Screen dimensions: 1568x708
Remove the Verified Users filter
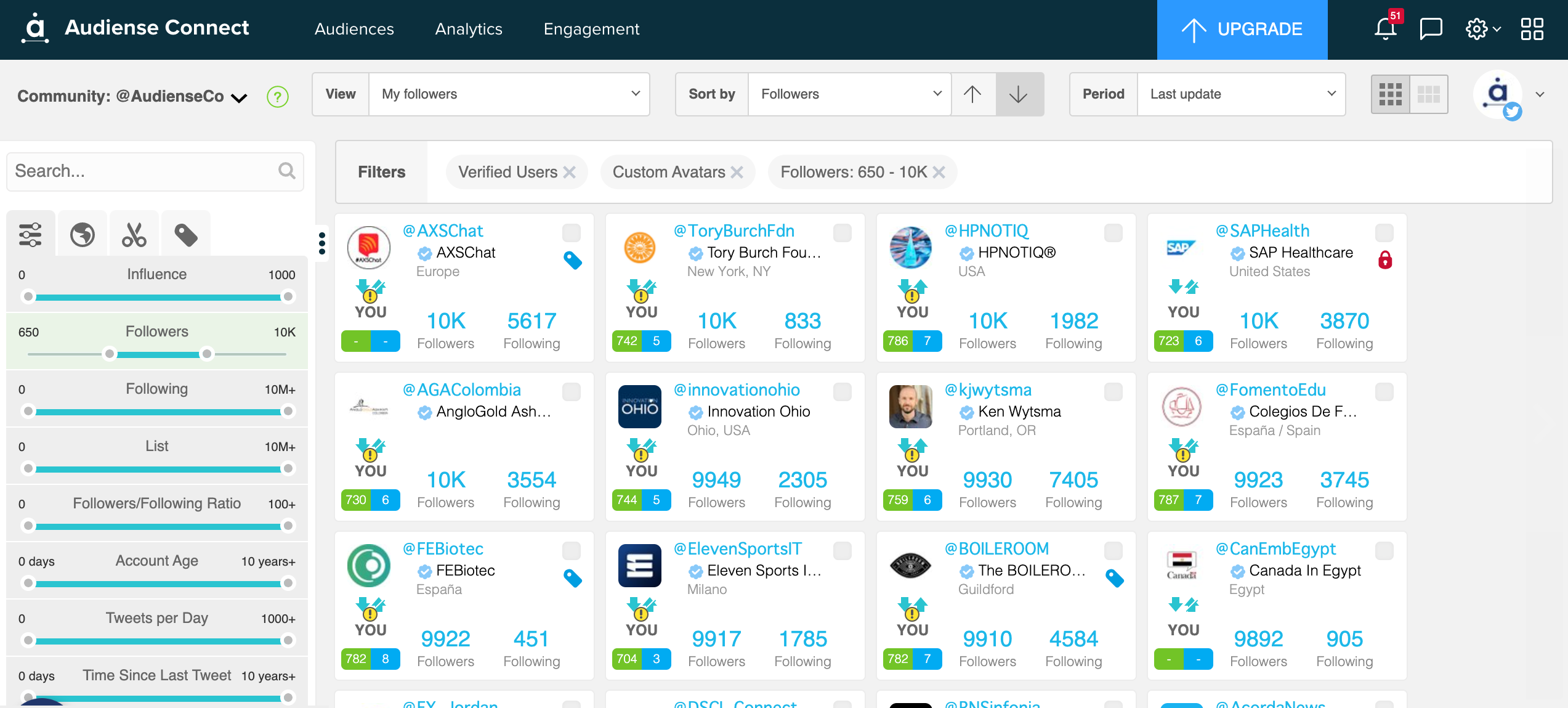pos(570,173)
